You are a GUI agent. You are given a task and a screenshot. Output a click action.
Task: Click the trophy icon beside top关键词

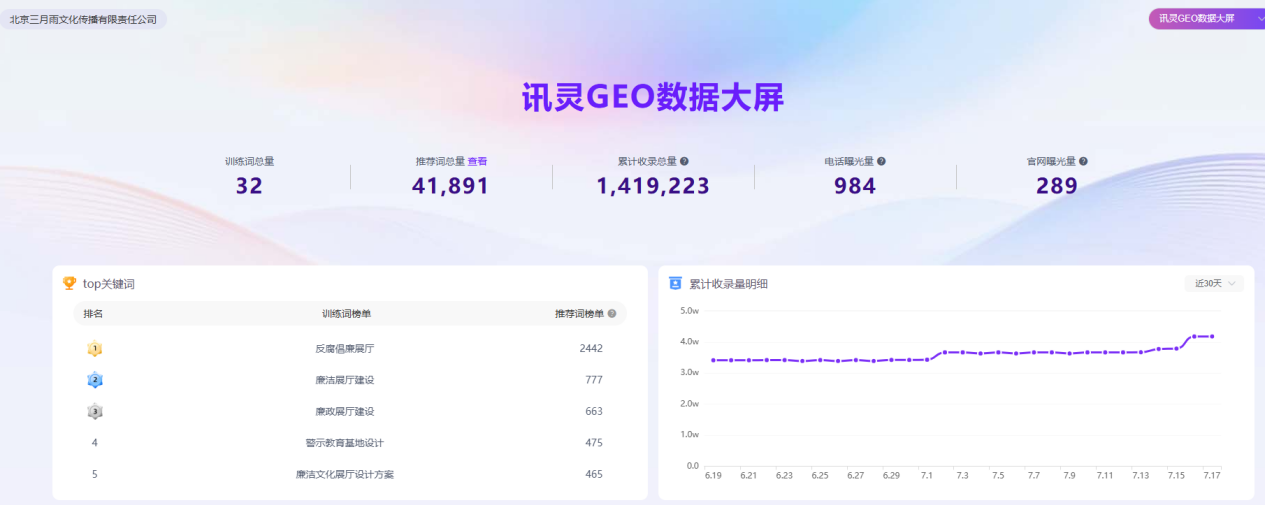(x=70, y=283)
